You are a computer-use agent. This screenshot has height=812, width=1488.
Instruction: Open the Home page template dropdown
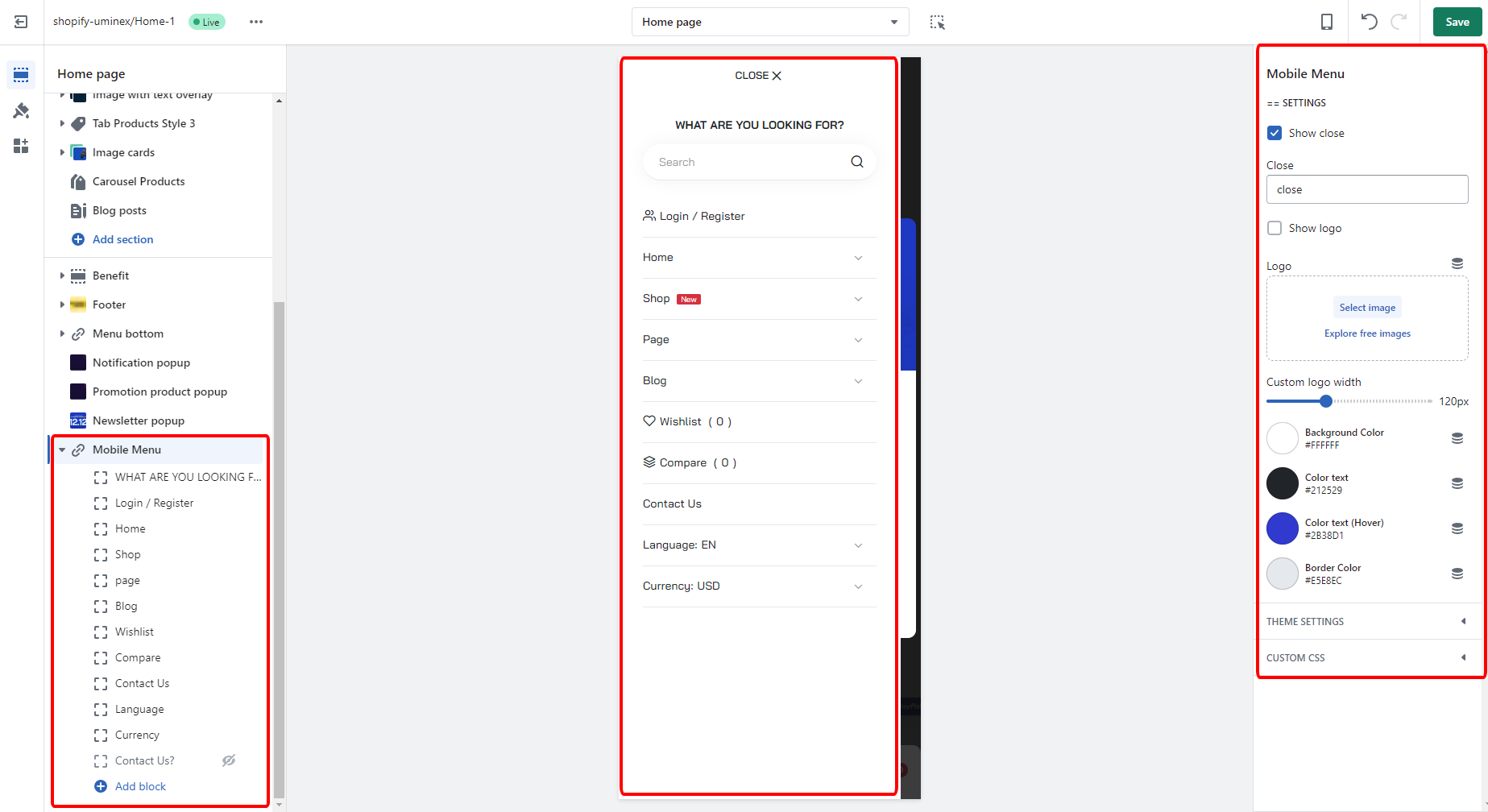point(769,22)
